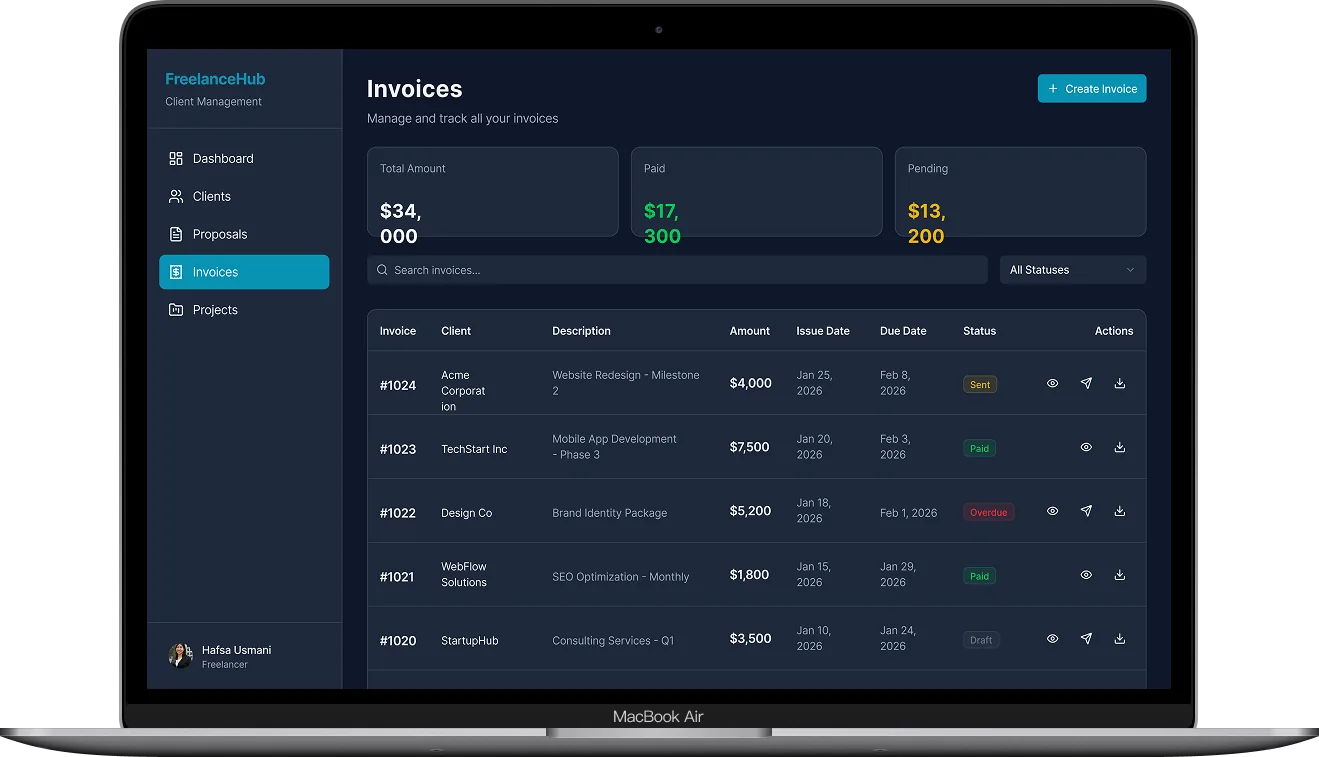Select Invoices in the sidebar
Screen dimensions: 1319x757
coord(244,272)
